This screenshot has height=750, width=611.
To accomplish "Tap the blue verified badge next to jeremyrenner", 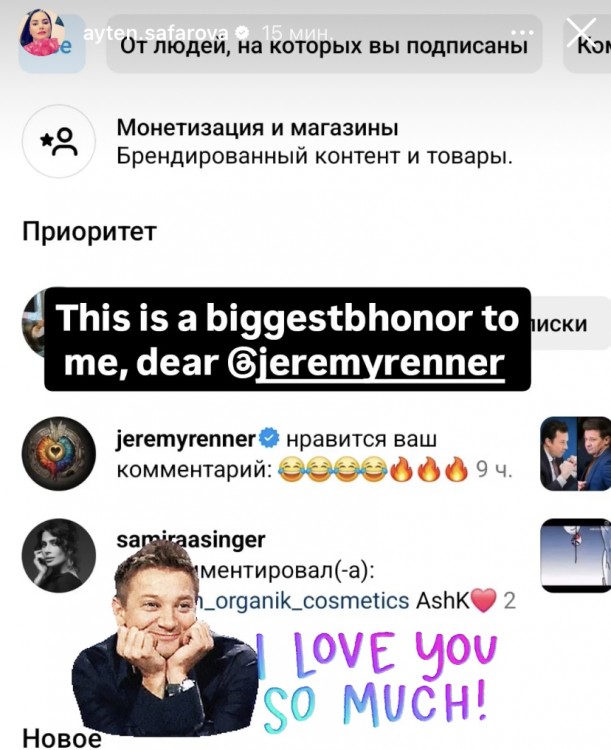I will tap(269, 439).
